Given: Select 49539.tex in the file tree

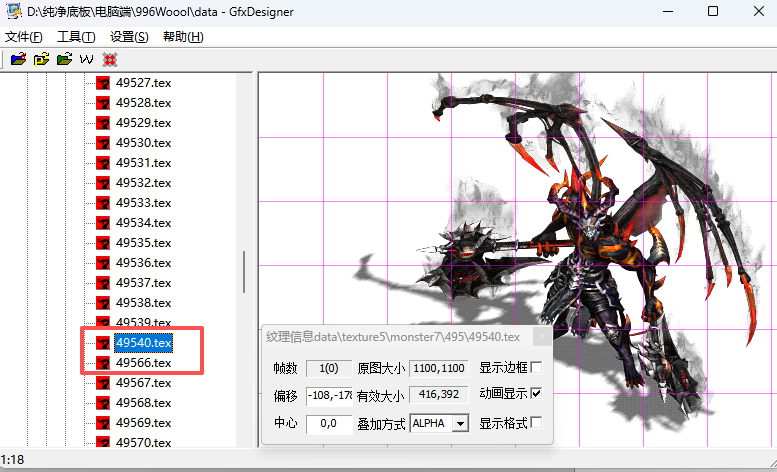Looking at the screenshot, I should (x=143, y=322).
